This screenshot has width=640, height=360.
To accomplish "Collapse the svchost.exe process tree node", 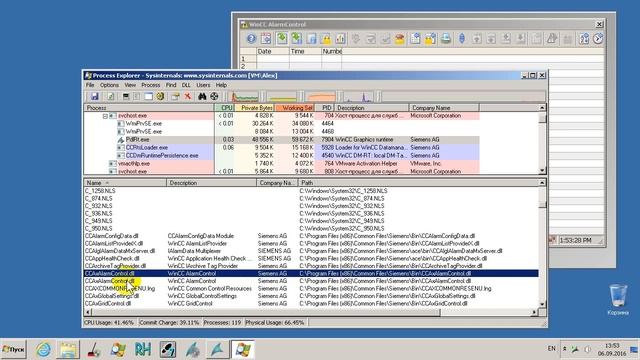I will (x=105, y=116).
